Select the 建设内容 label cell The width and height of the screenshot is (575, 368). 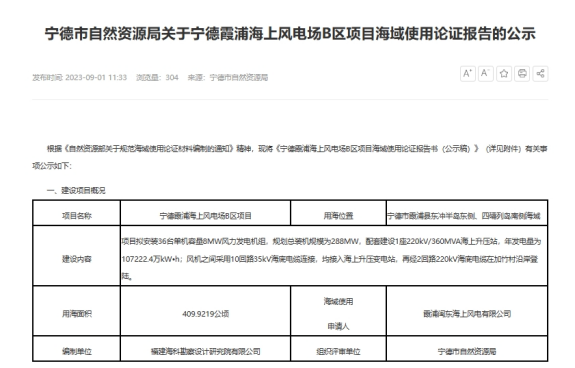pos(77,256)
